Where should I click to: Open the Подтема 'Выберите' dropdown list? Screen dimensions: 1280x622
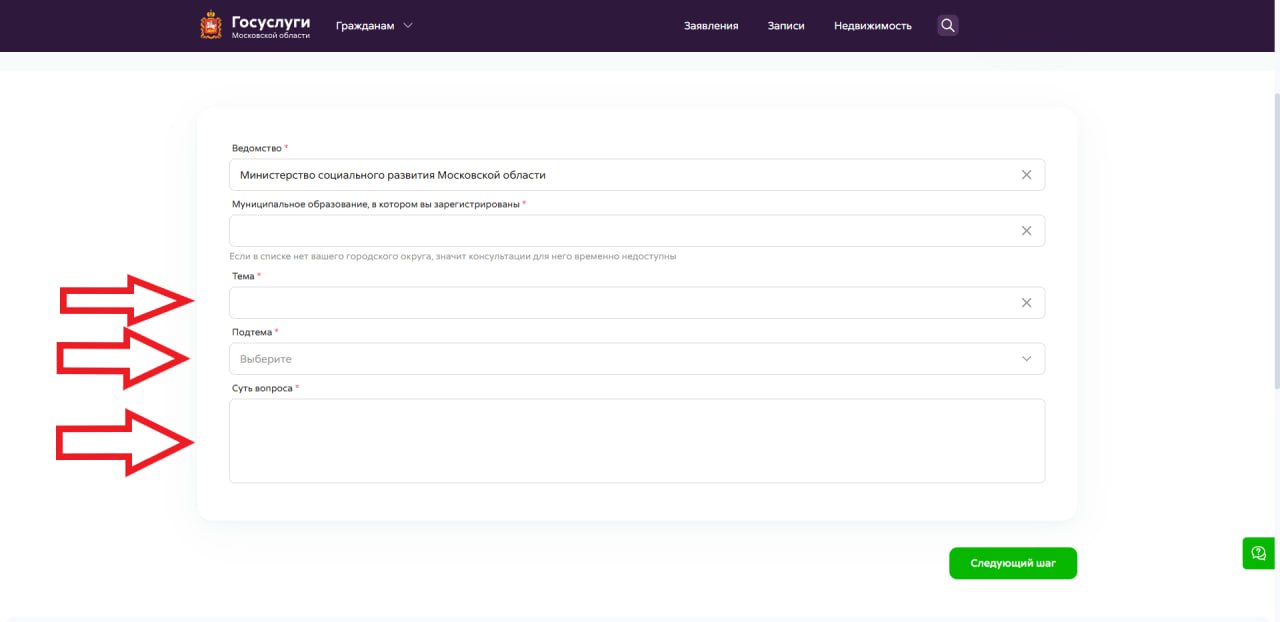tap(620, 359)
